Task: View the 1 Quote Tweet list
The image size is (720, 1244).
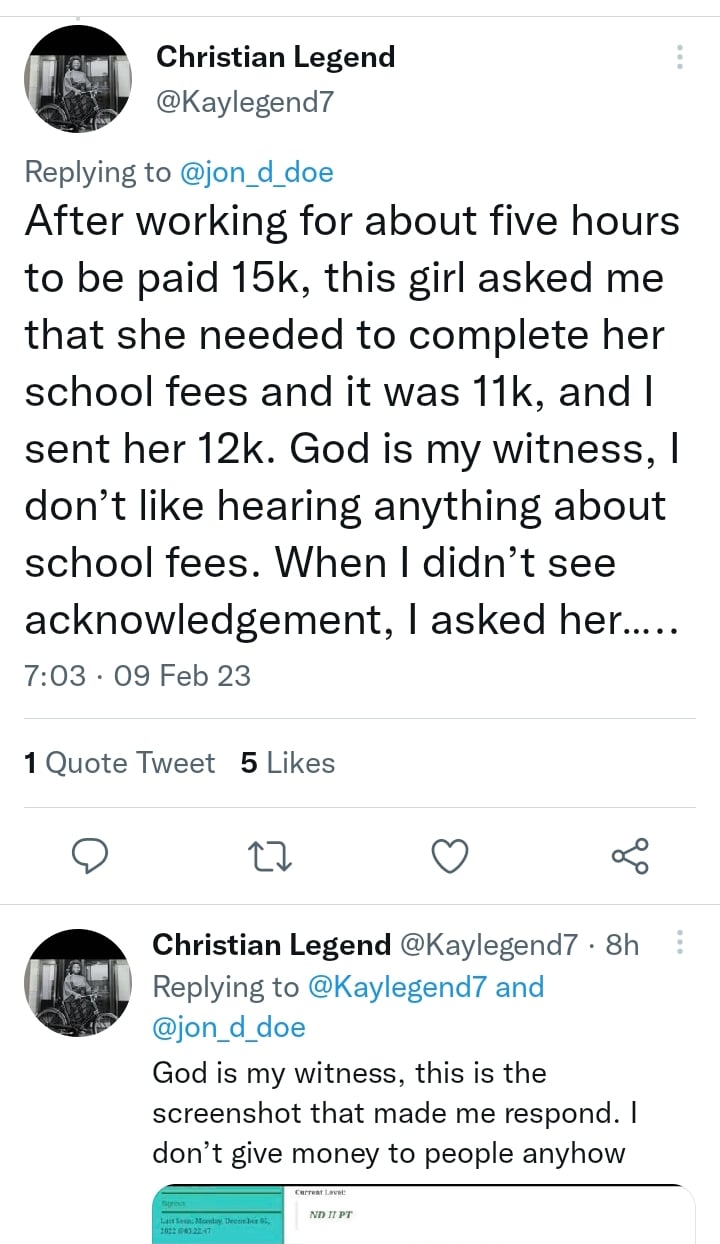Action: (119, 763)
